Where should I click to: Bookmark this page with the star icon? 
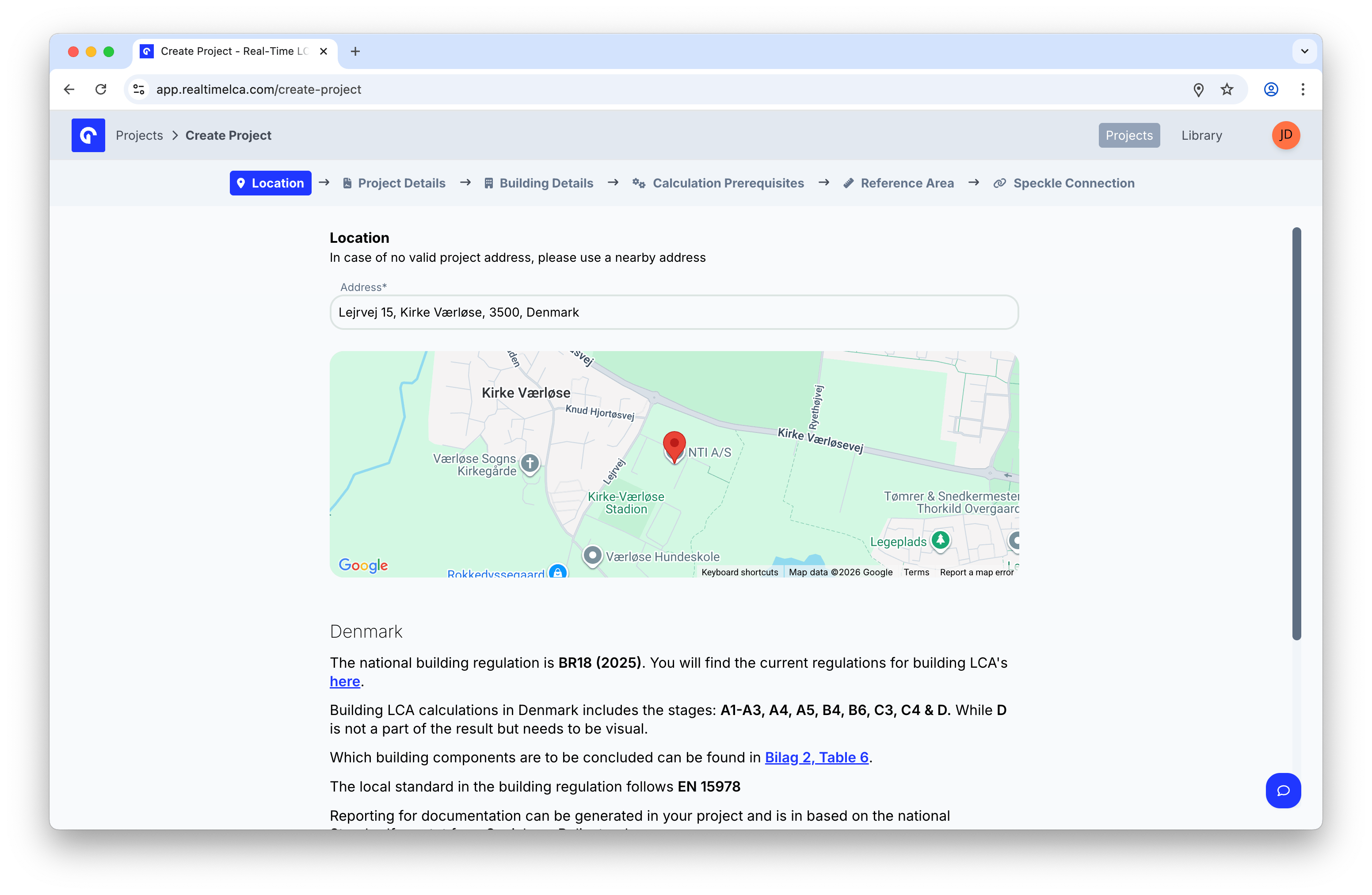click(x=1227, y=89)
